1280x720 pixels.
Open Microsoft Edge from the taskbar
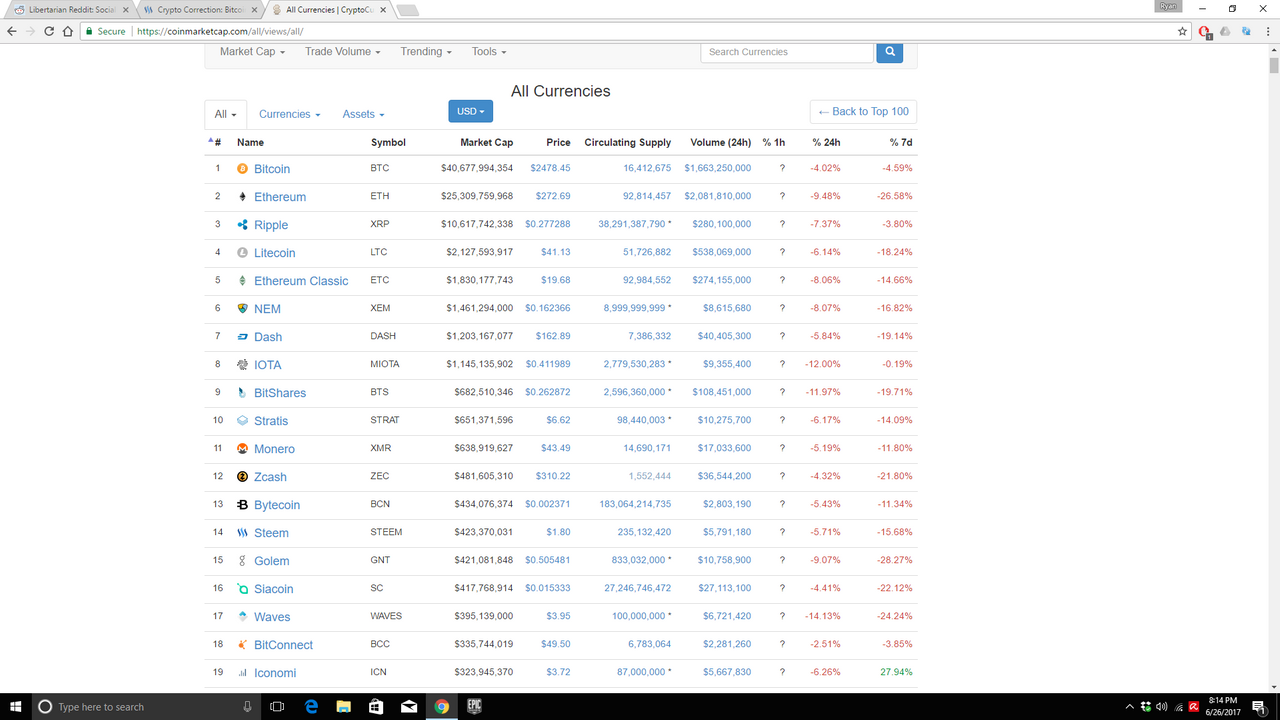tap(311, 706)
